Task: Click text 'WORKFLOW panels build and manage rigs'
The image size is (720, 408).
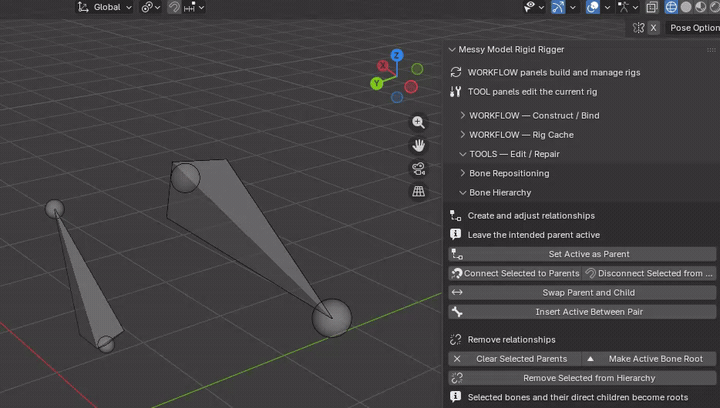Action: (554, 73)
